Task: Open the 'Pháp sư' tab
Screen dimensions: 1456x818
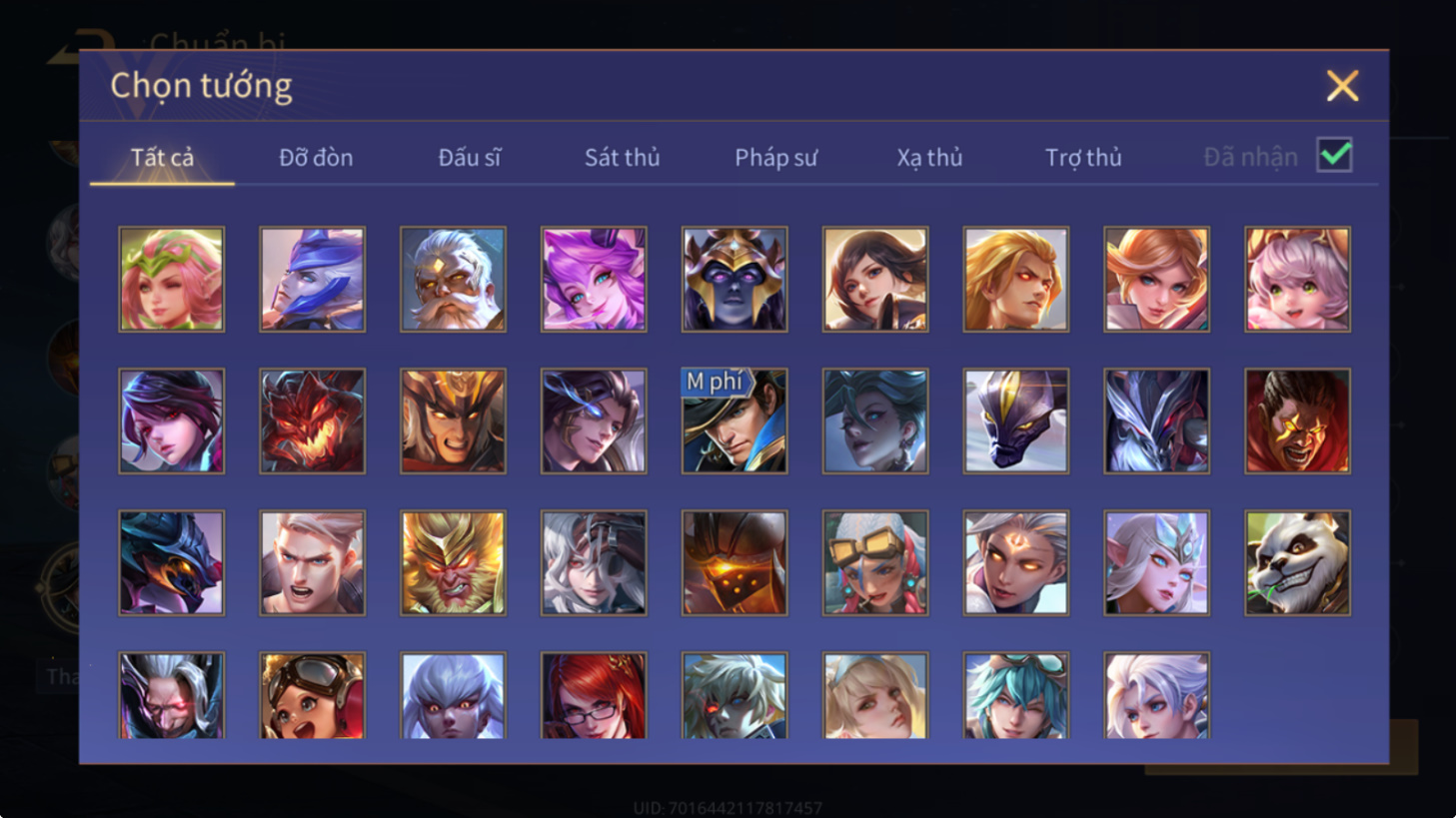Action: [x=775, y=157]
